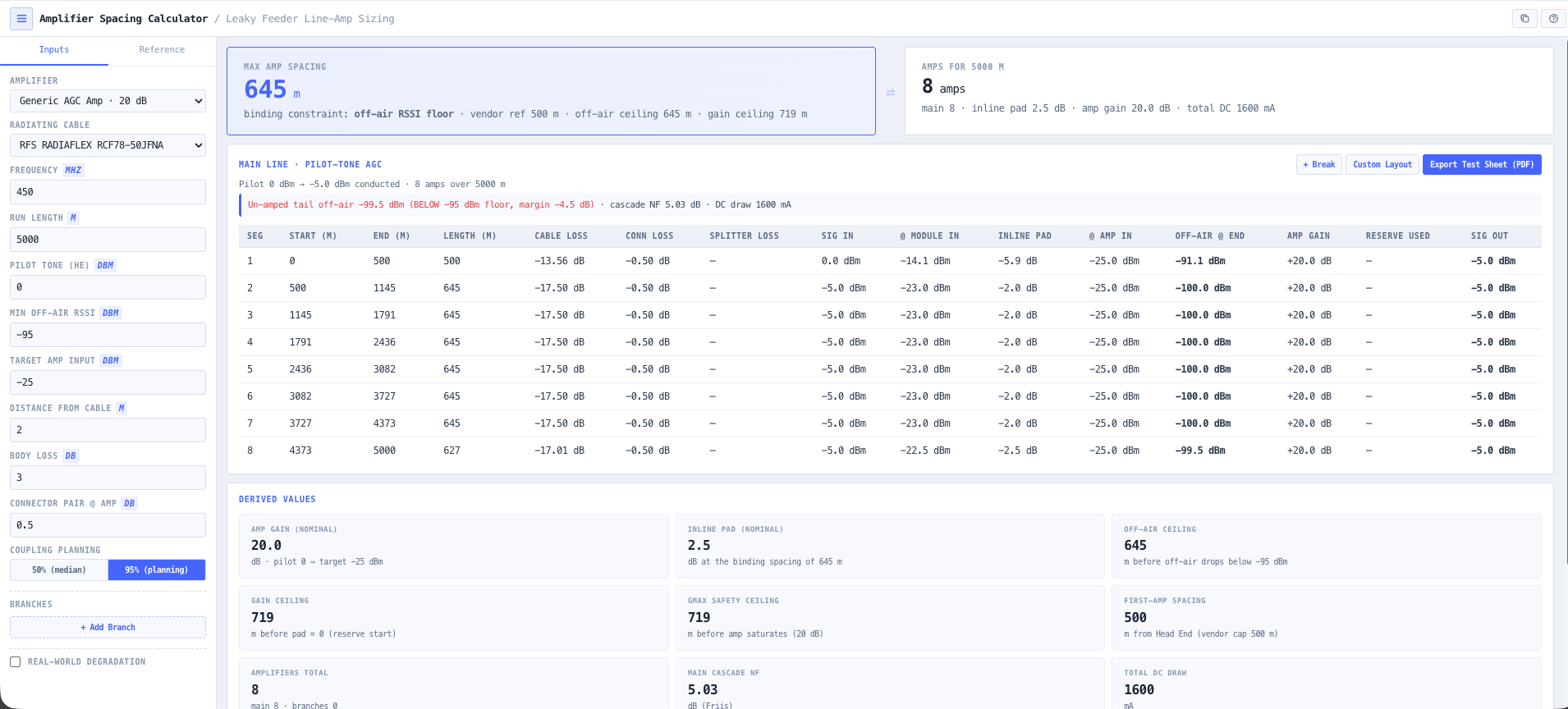Switch to the Reference tab
The width and height of the screenshot is (1568, 709).
(x=162, y=50)
